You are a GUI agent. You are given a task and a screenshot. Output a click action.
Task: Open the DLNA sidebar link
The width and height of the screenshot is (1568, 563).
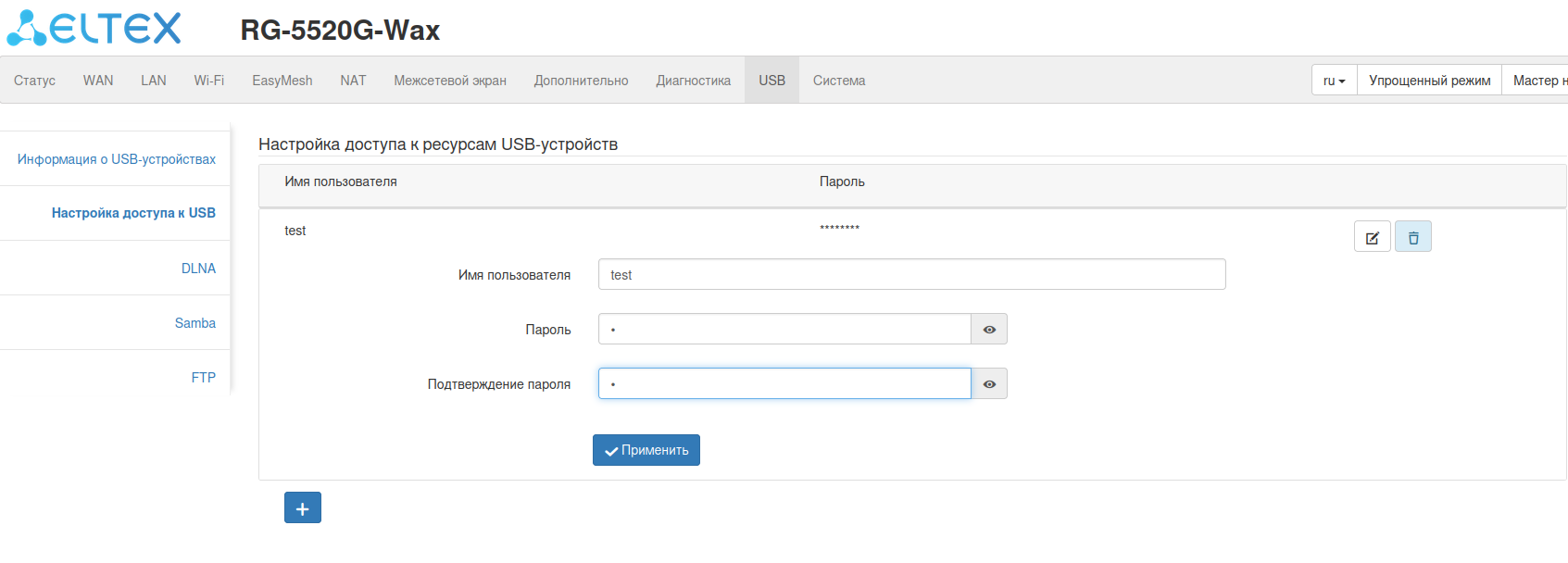[x=198, y=269]
